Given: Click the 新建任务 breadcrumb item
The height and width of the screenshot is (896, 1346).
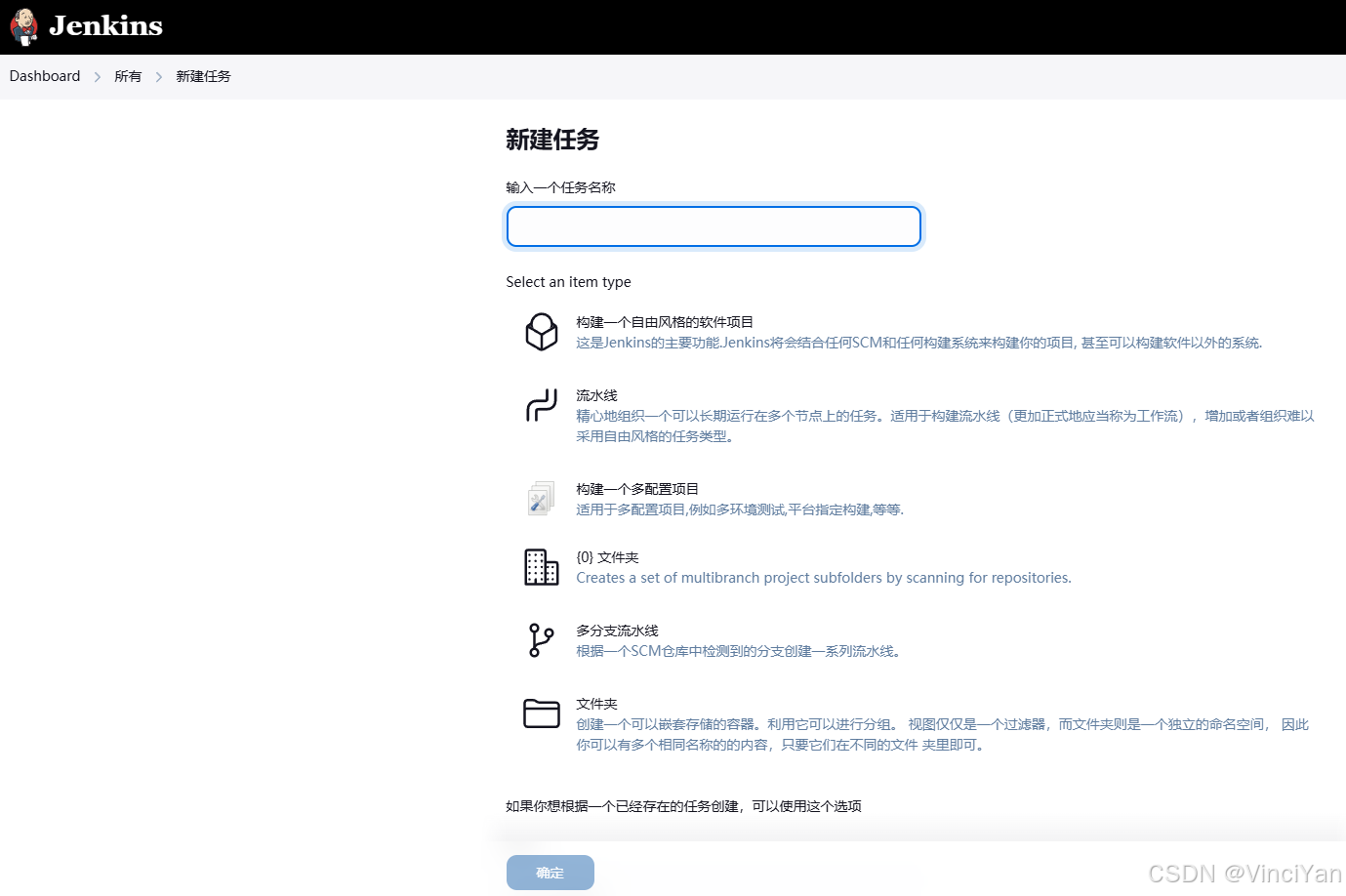Looking at the screenshot, I should (x=203, y=76).
